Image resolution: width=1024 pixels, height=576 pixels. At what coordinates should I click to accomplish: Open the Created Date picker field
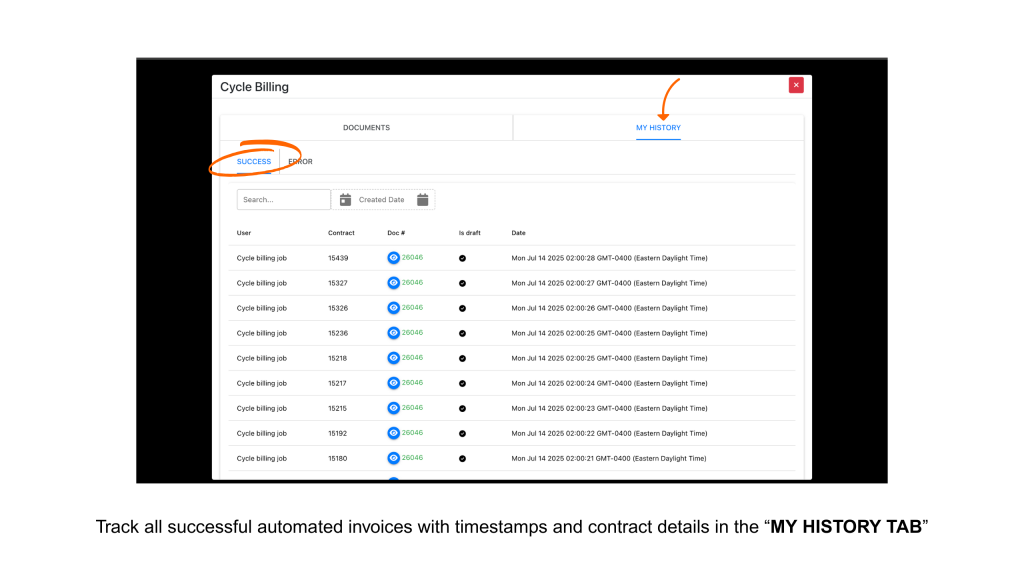coord(382,200)
